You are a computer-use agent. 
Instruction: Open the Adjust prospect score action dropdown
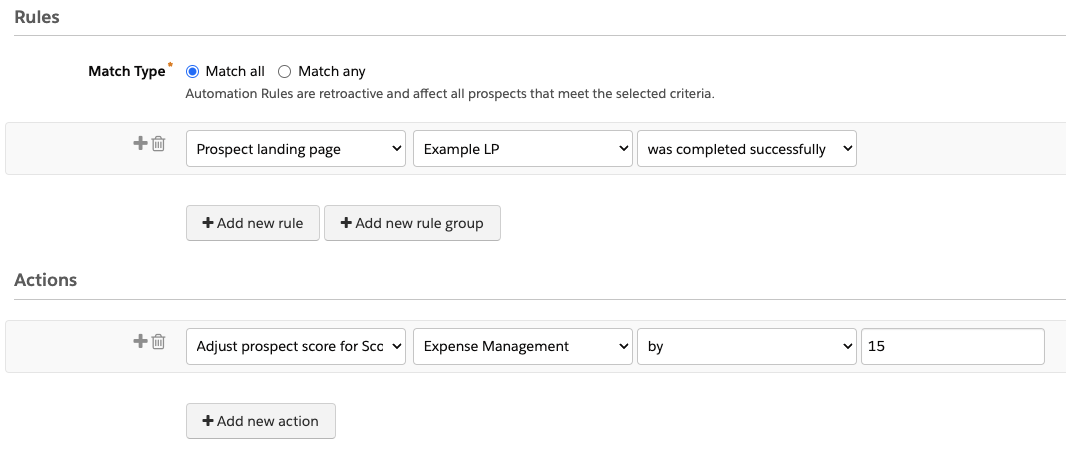[x=296, y=346]
